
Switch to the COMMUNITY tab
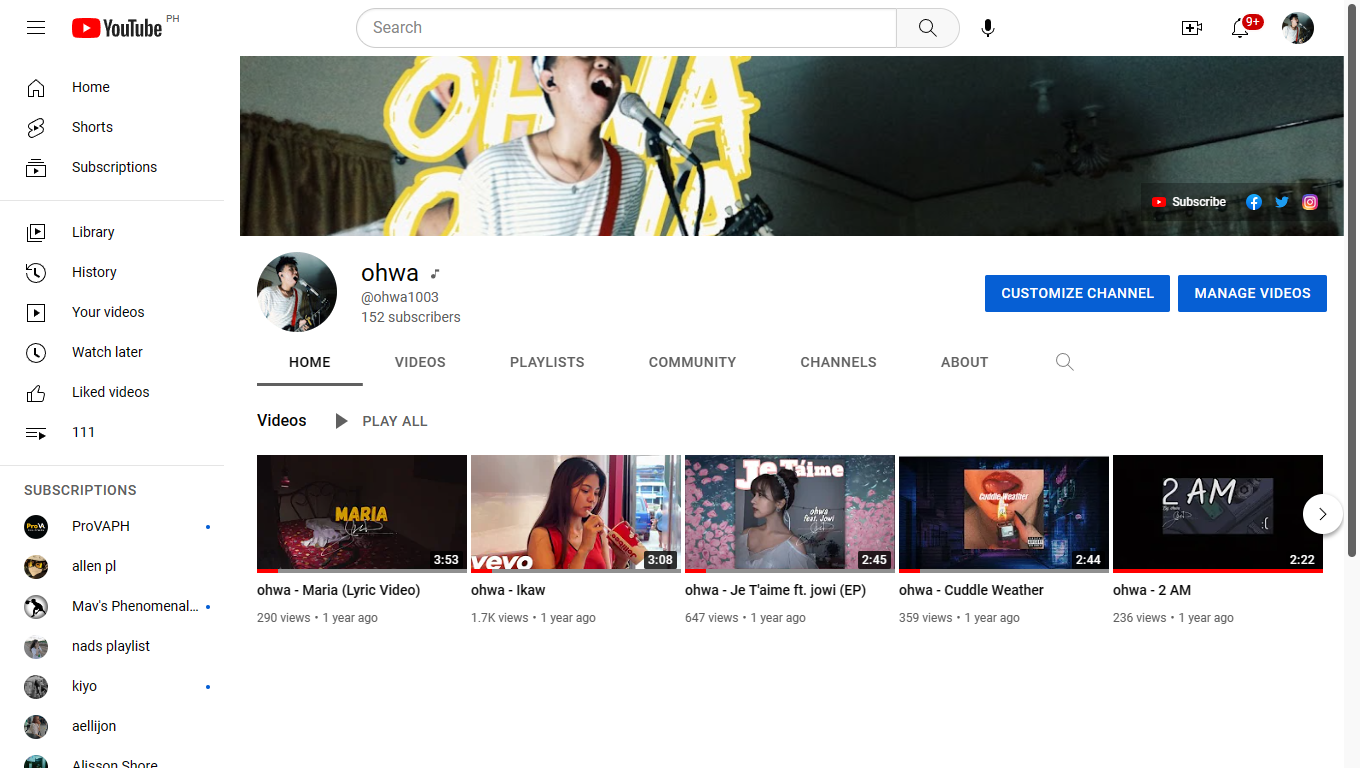[692, 362]
